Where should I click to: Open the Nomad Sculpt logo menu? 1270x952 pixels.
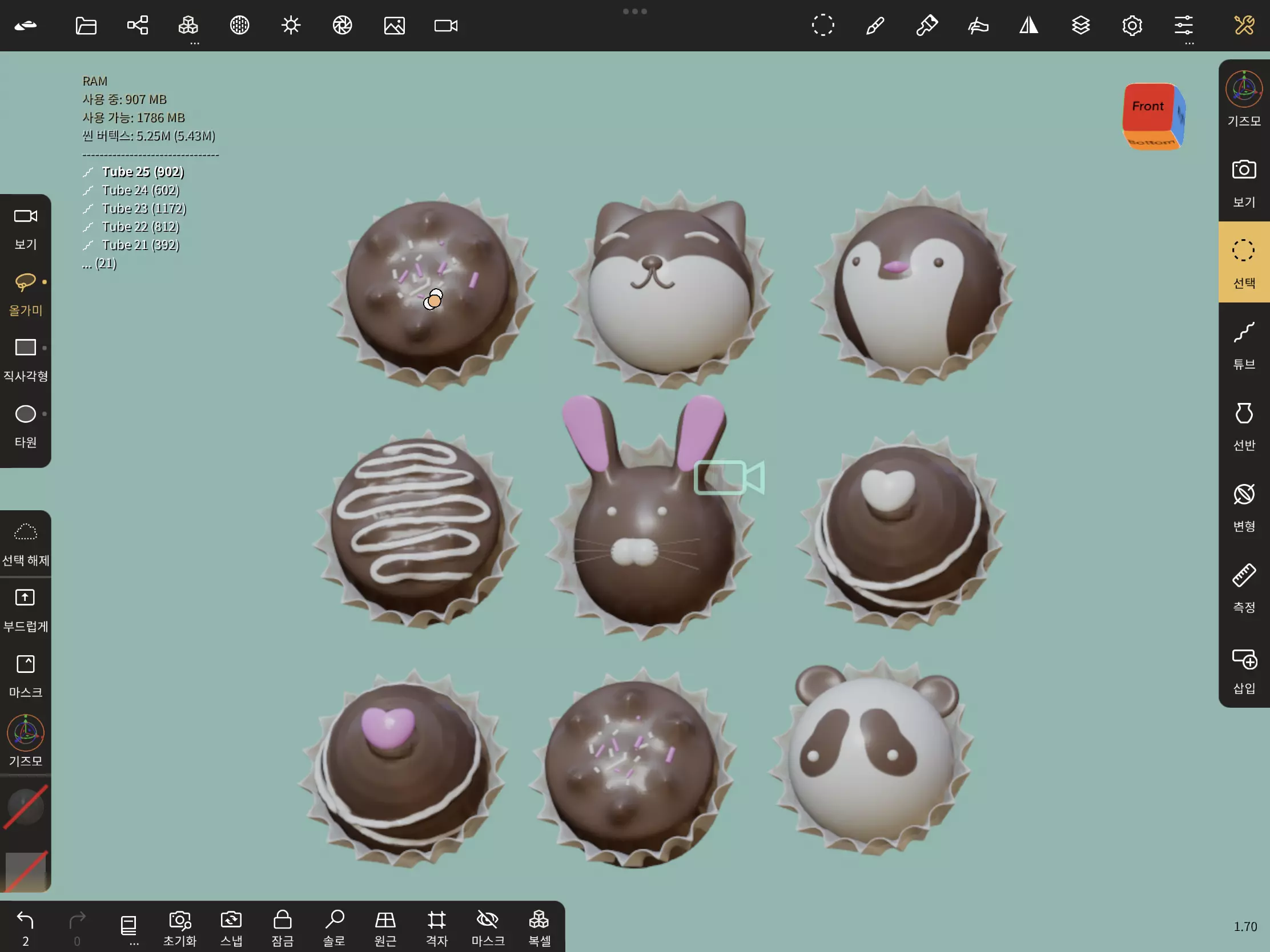coord(25,25)
